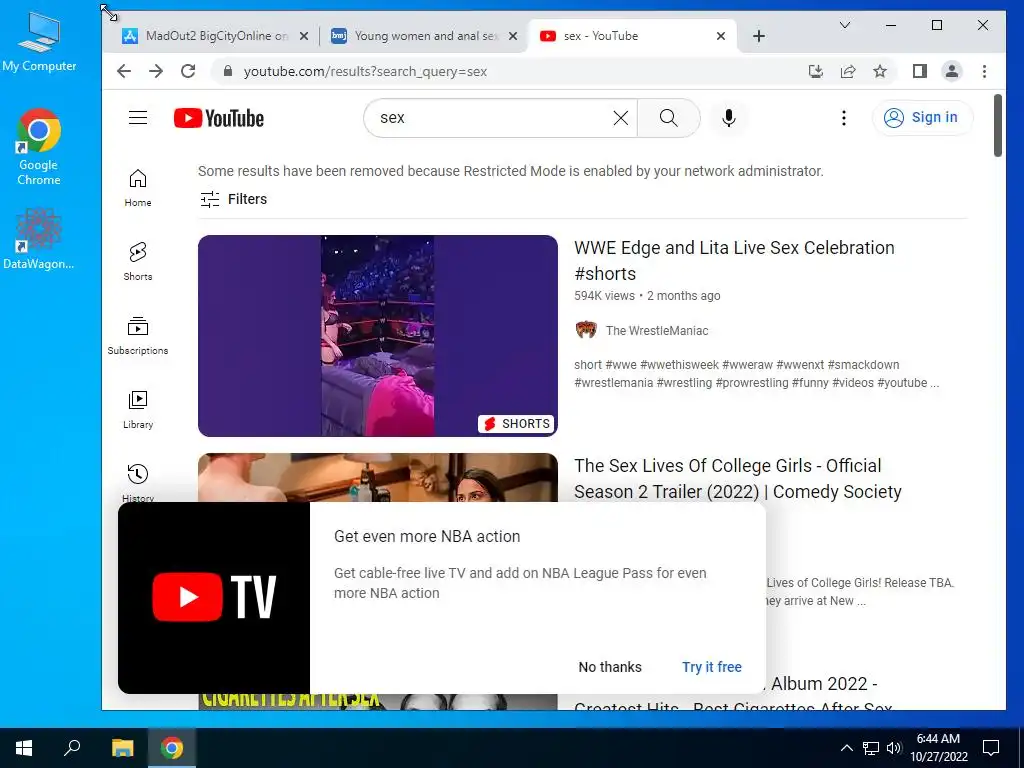Screen dimensions: 1024x768
Task: Go forward with Chrome's forward arrow
Action: click(155, 71)
